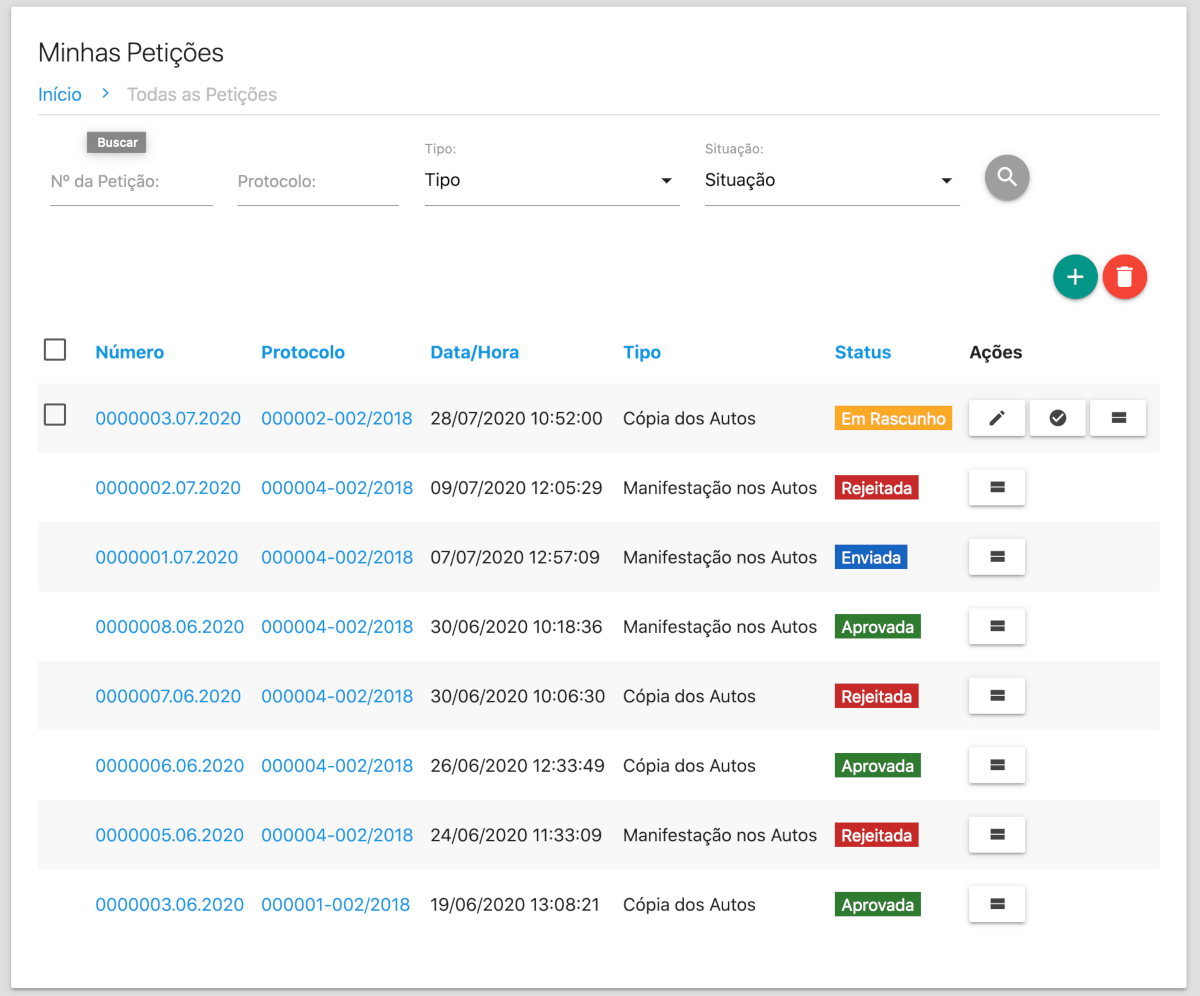Open protocol link in row 0000001.07.2020

tap(337, 557)
